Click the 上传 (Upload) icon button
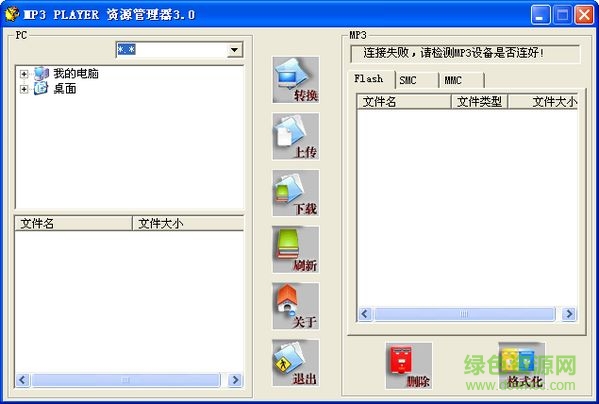 click(x=296, y=136)
